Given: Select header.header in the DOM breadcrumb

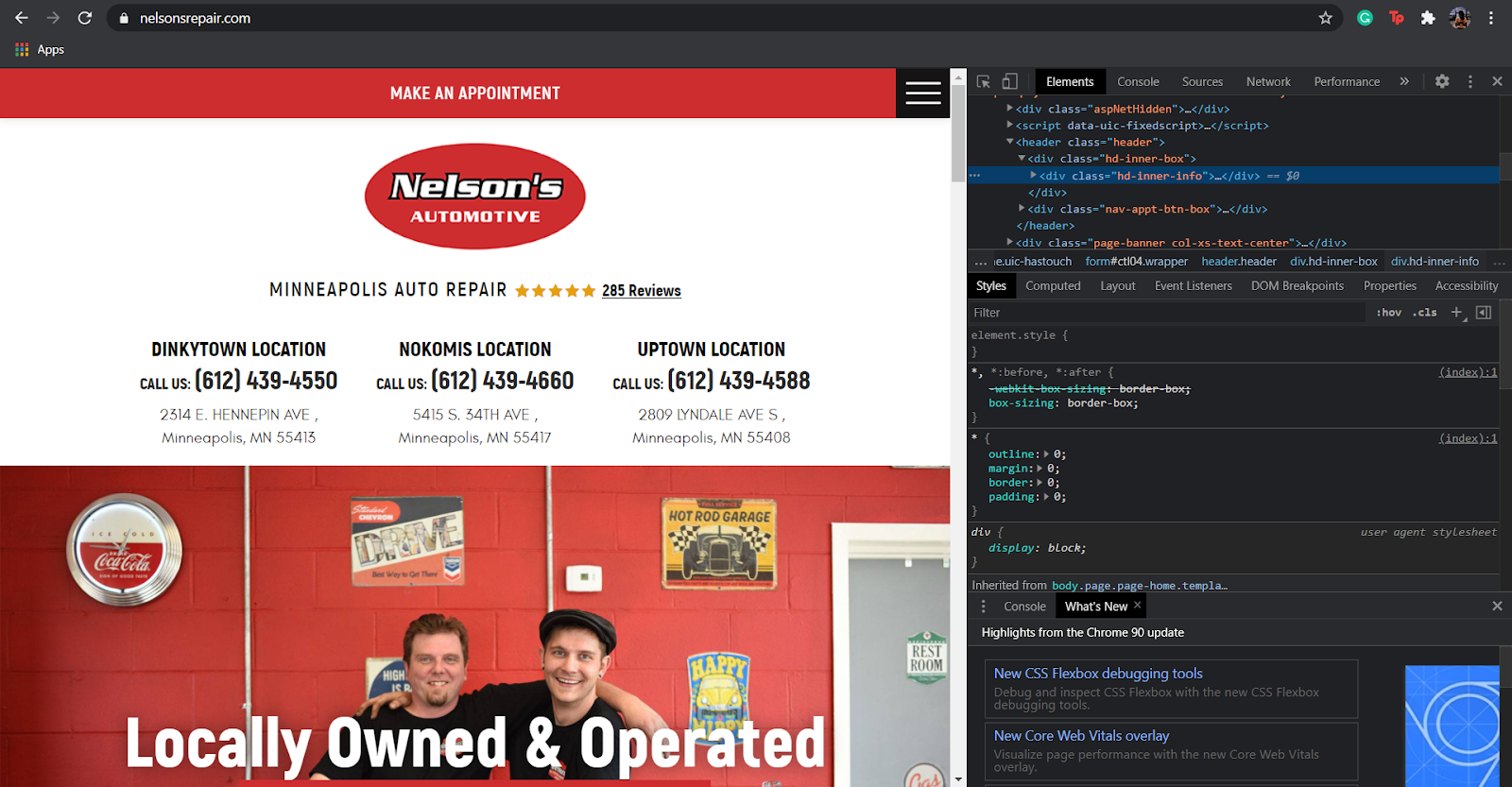Looking at the screenshot, I should coord(1239,262).
